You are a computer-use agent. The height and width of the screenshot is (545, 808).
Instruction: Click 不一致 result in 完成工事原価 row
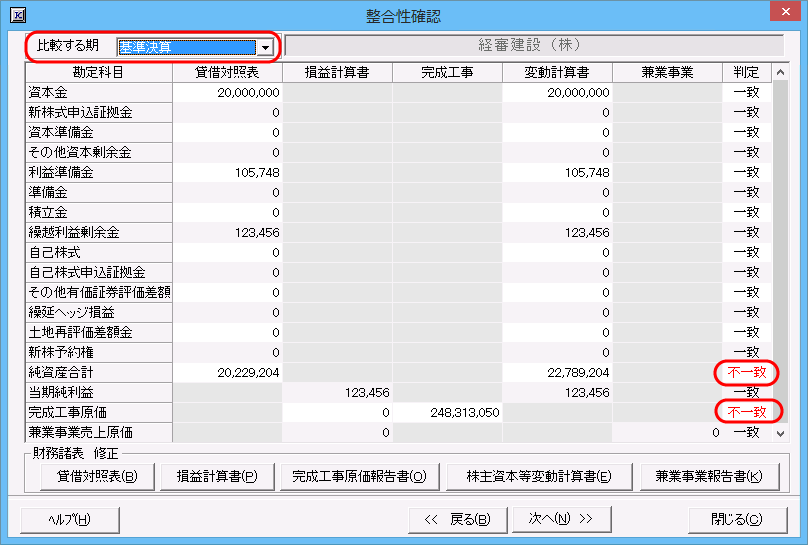tap(747, 413)
